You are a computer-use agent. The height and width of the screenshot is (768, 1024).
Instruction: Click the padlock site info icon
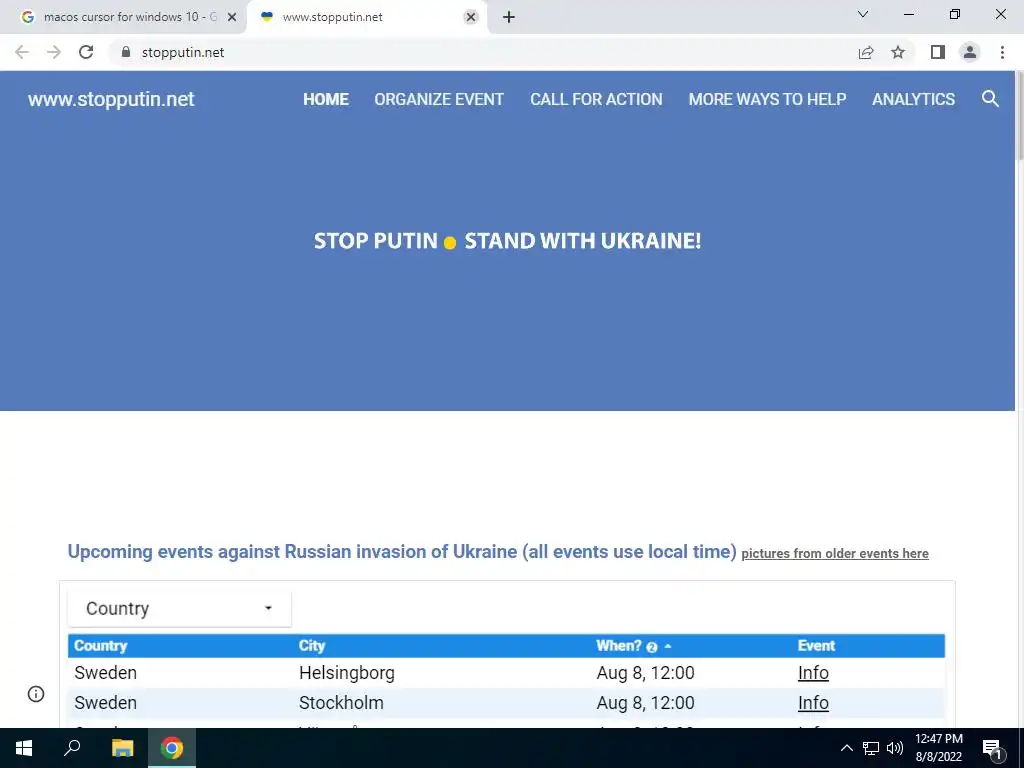[x=126, y=52]
